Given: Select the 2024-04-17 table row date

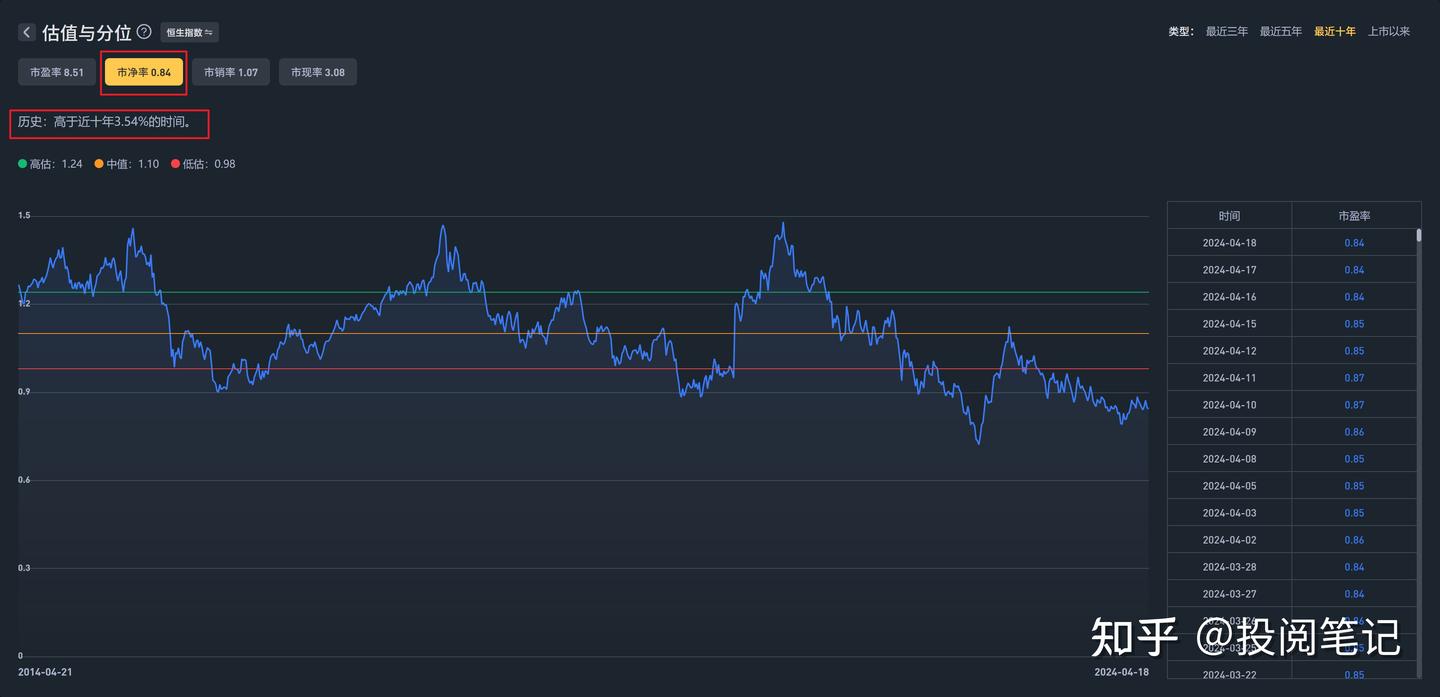Looking at the screenshot, I should point(1229,270).
